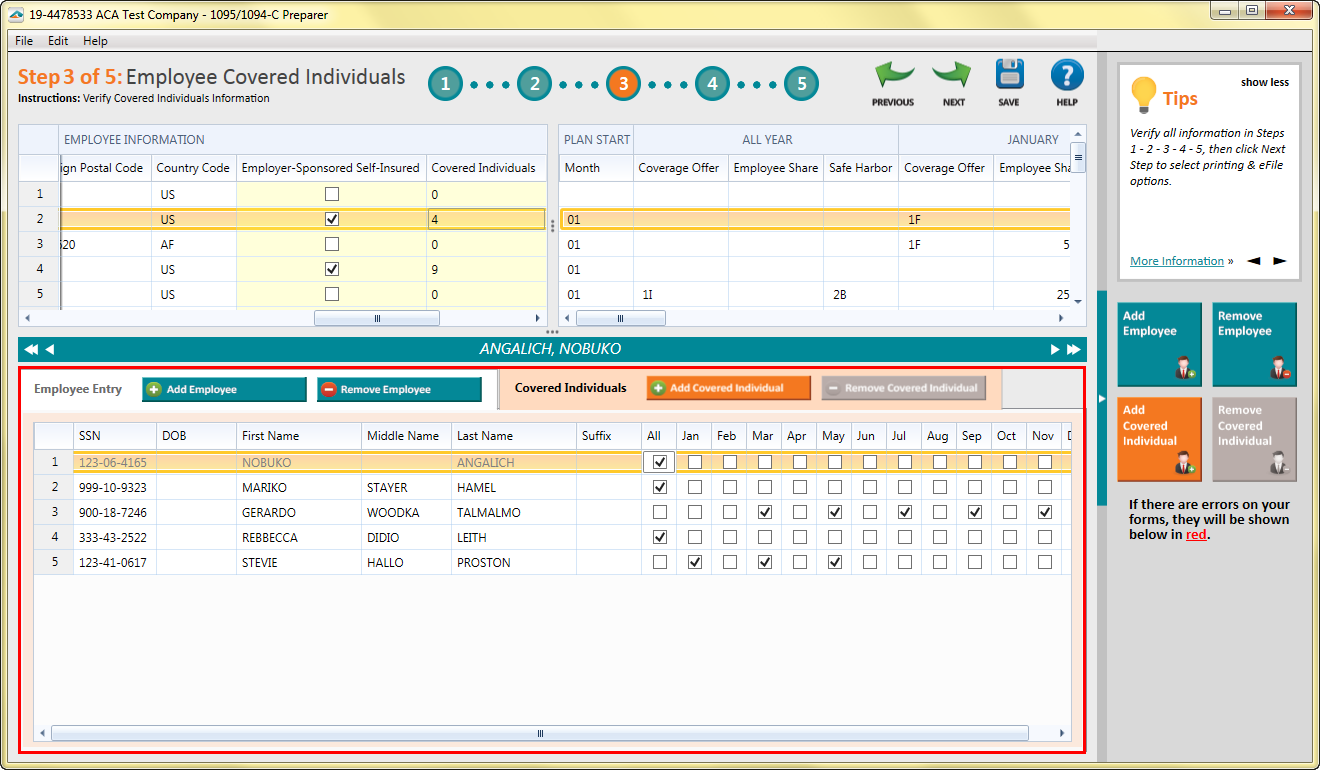Click the red Remove Employee button
The image size is (1320, 770).
pos(399,389)
